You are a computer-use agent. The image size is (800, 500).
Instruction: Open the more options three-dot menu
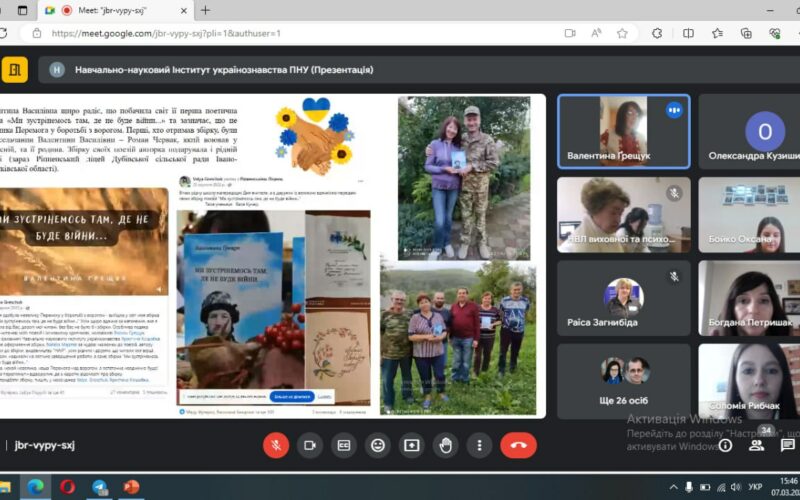480,445
